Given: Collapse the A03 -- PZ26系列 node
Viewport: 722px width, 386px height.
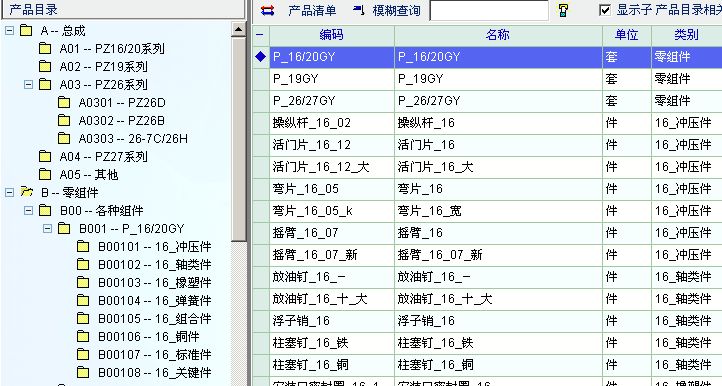Looking at the screenshot, I should (29, 85).
